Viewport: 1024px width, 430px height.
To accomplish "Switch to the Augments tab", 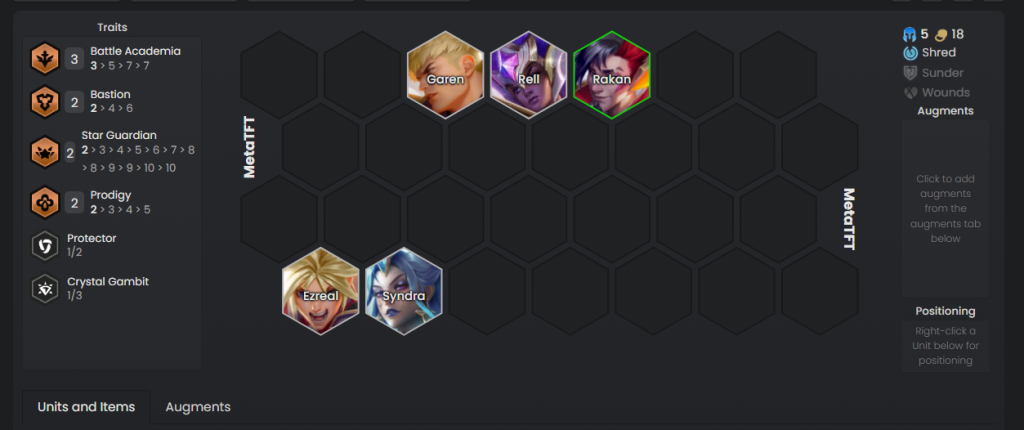I will pos(198,407).
